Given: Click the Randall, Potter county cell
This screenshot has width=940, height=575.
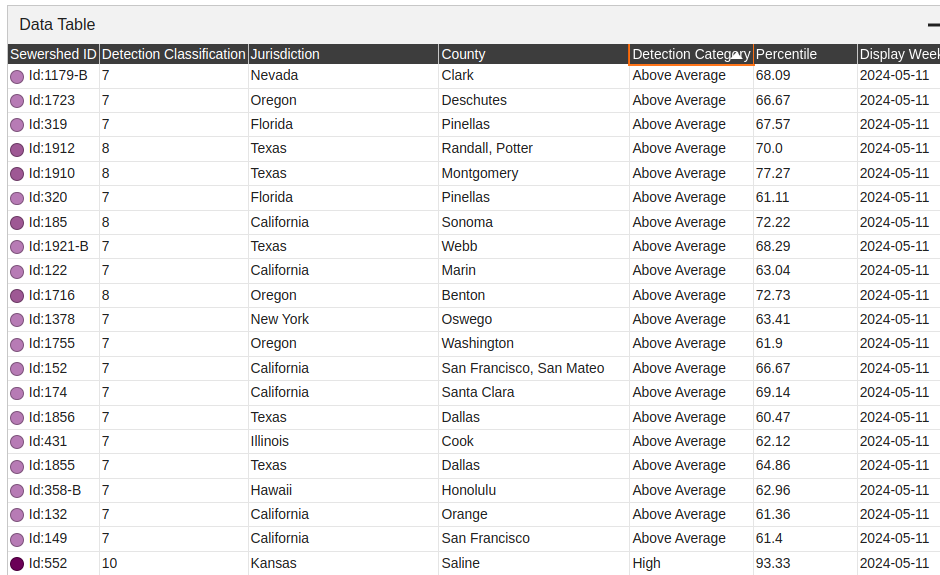Looking at the screenshot, I should 534,149.
